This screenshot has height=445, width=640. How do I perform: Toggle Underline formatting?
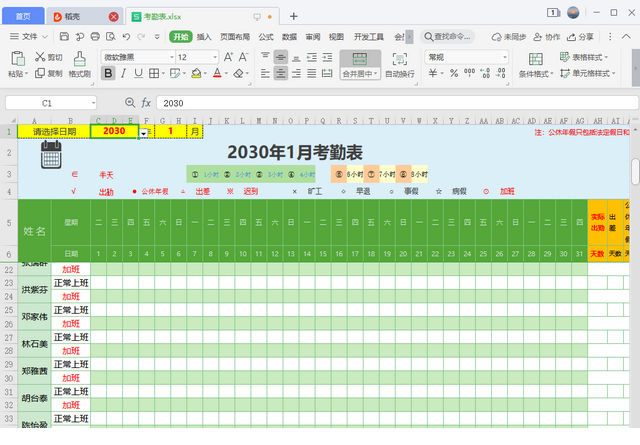tap(139, 73)
